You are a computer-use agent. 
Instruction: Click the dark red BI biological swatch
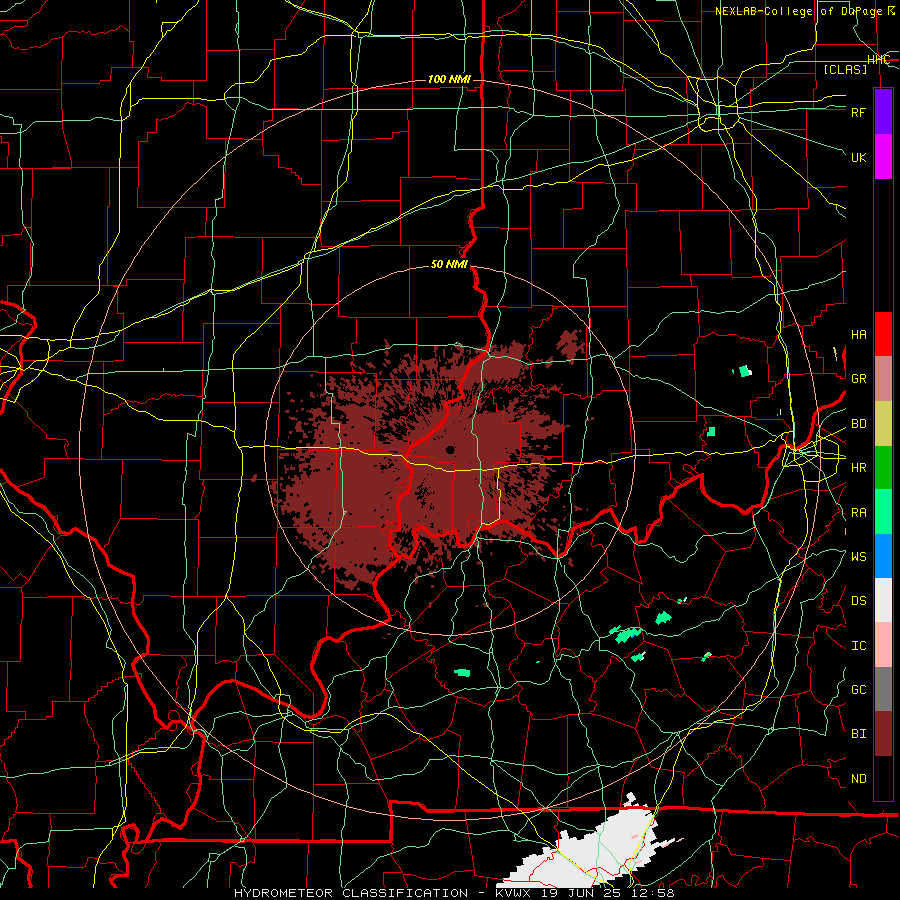click(883, 734)
